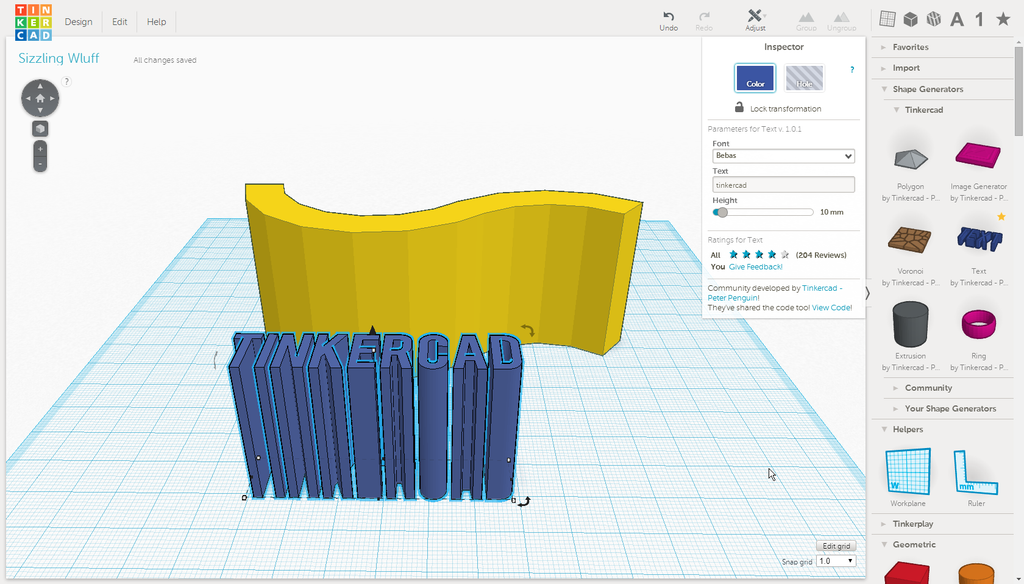Screen dimensions: 1024x584
Task: Open the Adjust tools icon
Action: click(x=755, y=16)
